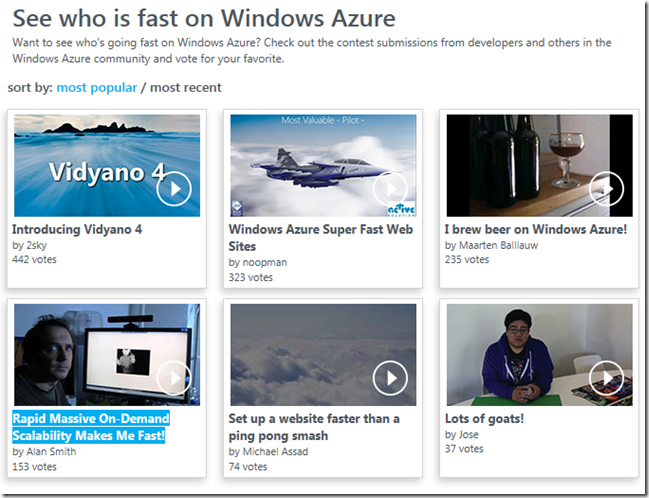Open I brew beer on Windows Azure title
This screenshot has width=649, height=498.
pyautogui.click(x=536, y=229)
